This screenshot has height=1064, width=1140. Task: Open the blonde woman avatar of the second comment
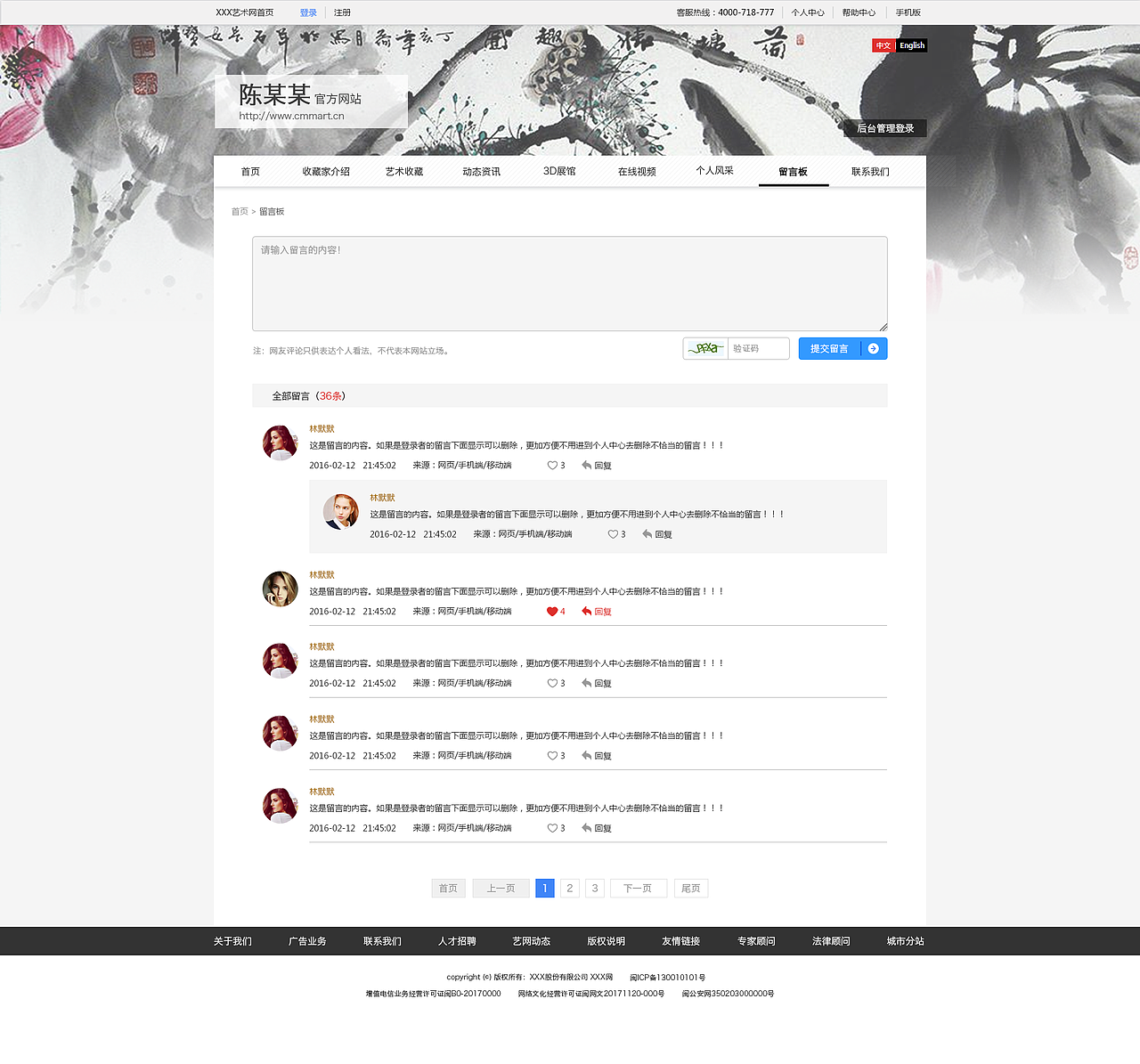point(280,589)
